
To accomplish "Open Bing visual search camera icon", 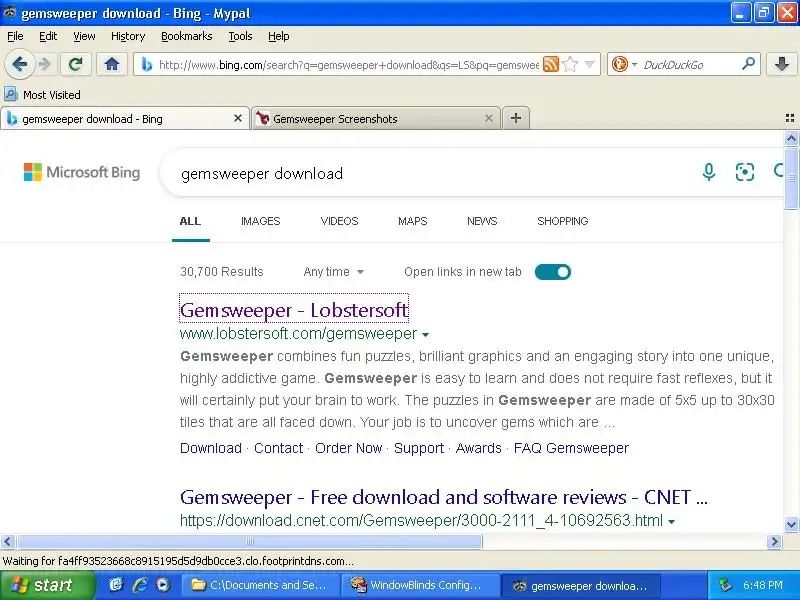I will point(745,172).
